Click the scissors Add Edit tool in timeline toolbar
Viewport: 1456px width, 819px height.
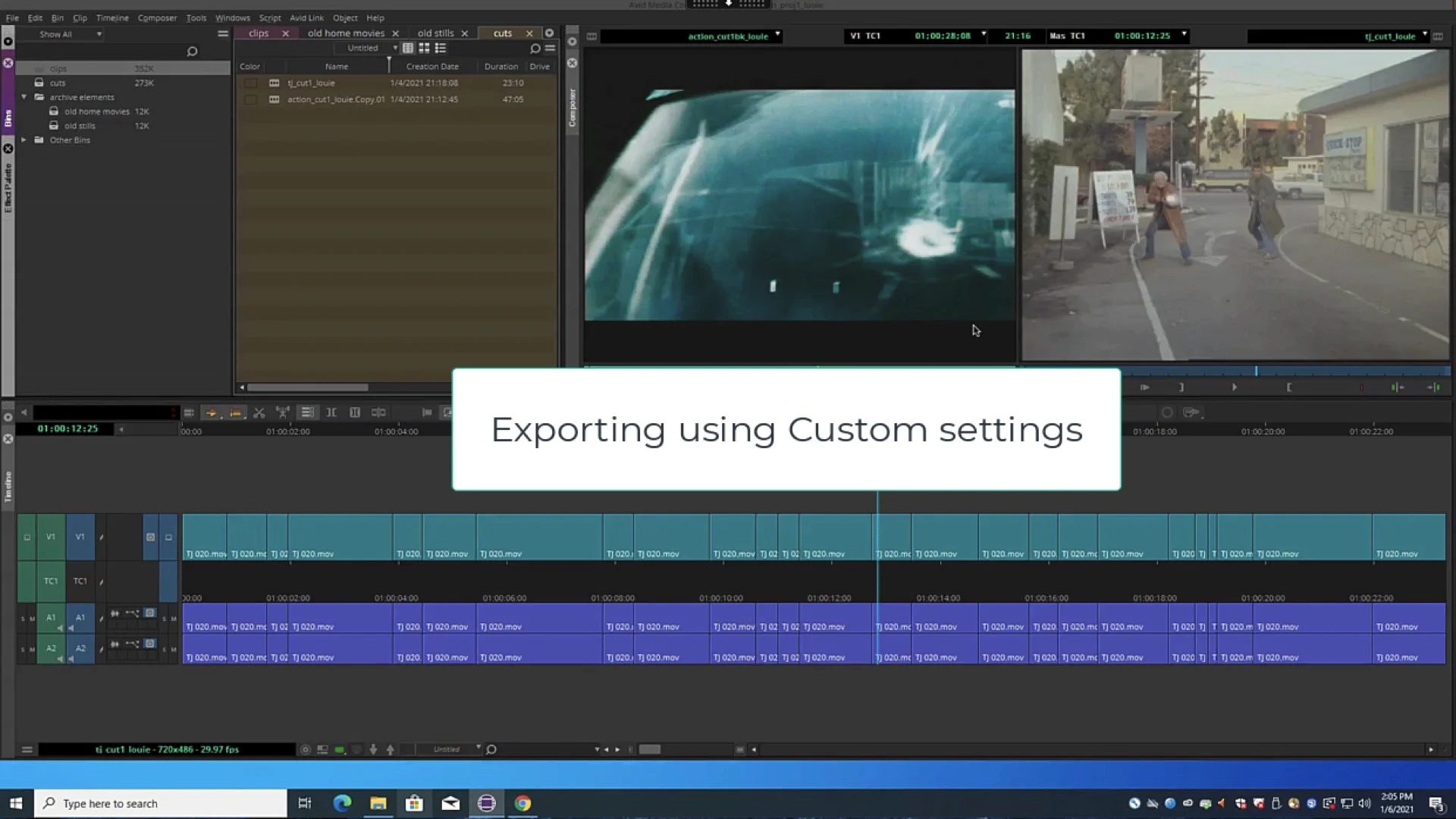[259, 413]
